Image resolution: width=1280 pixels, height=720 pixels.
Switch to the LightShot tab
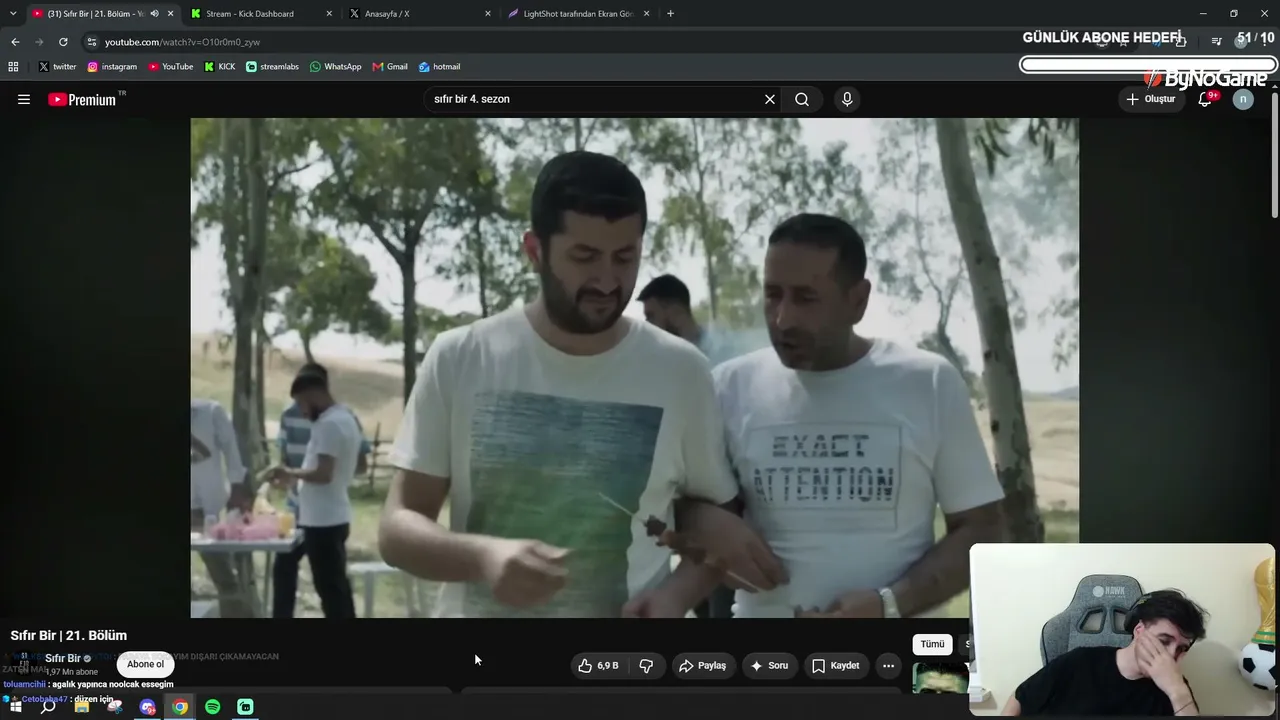tap(579, 14)
